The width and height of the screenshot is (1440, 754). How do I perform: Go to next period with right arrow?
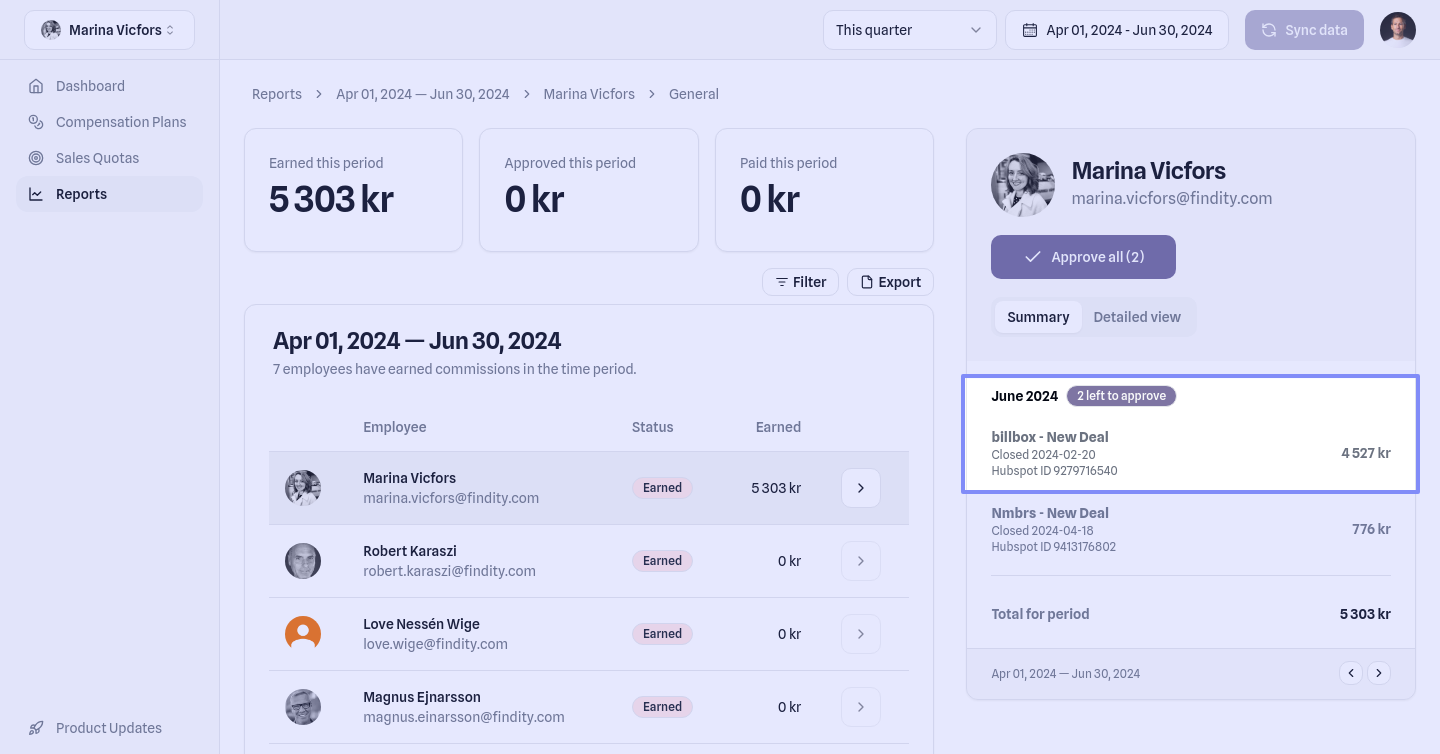pos(1379,673)
